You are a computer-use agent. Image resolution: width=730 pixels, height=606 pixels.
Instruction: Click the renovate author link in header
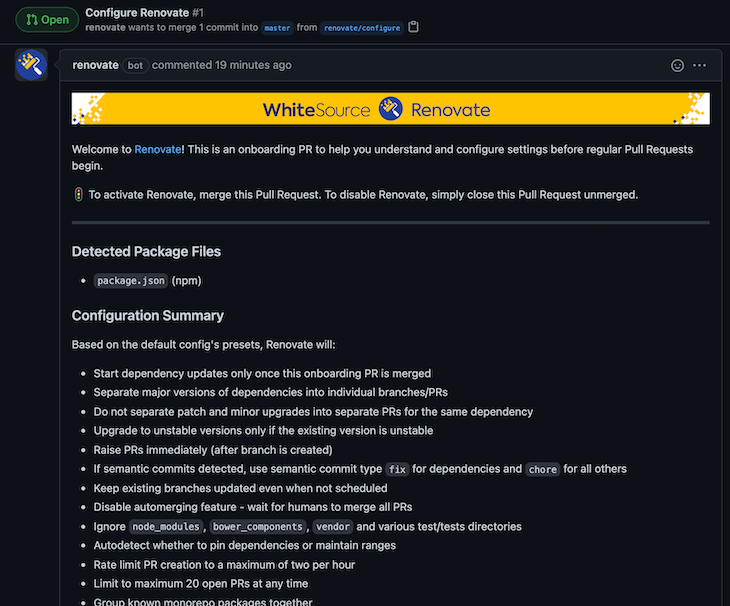pyautogui.click(x=106, y=28)
